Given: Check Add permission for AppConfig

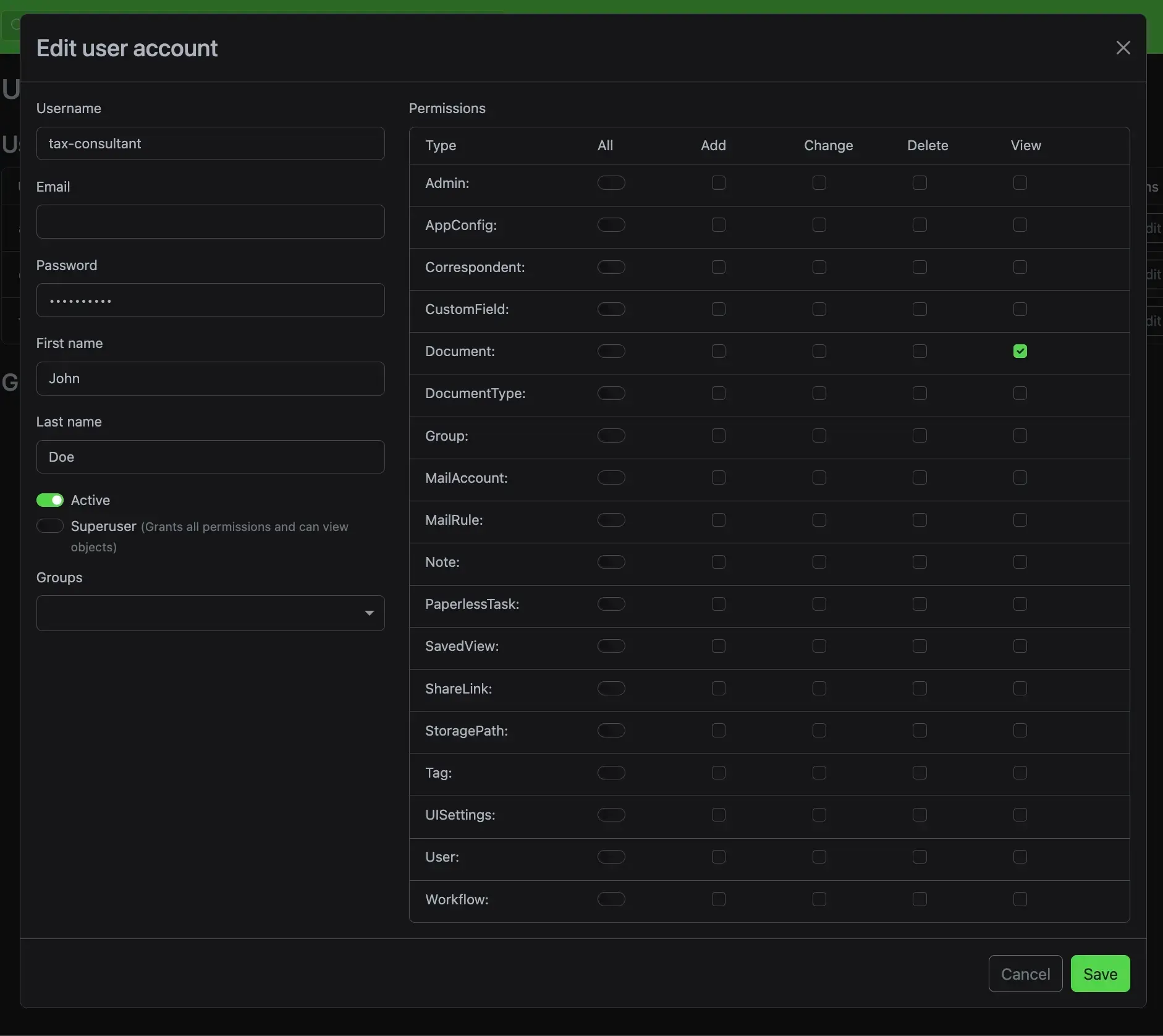Looking at the screenshot, I should coord(719,224).
